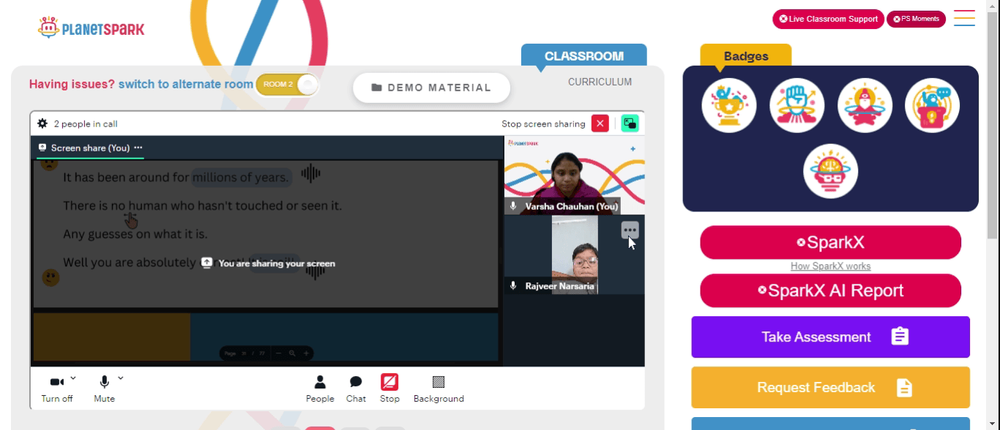
Task: Toggle the ROOM 2 switch
Action: tap(287, 85)
